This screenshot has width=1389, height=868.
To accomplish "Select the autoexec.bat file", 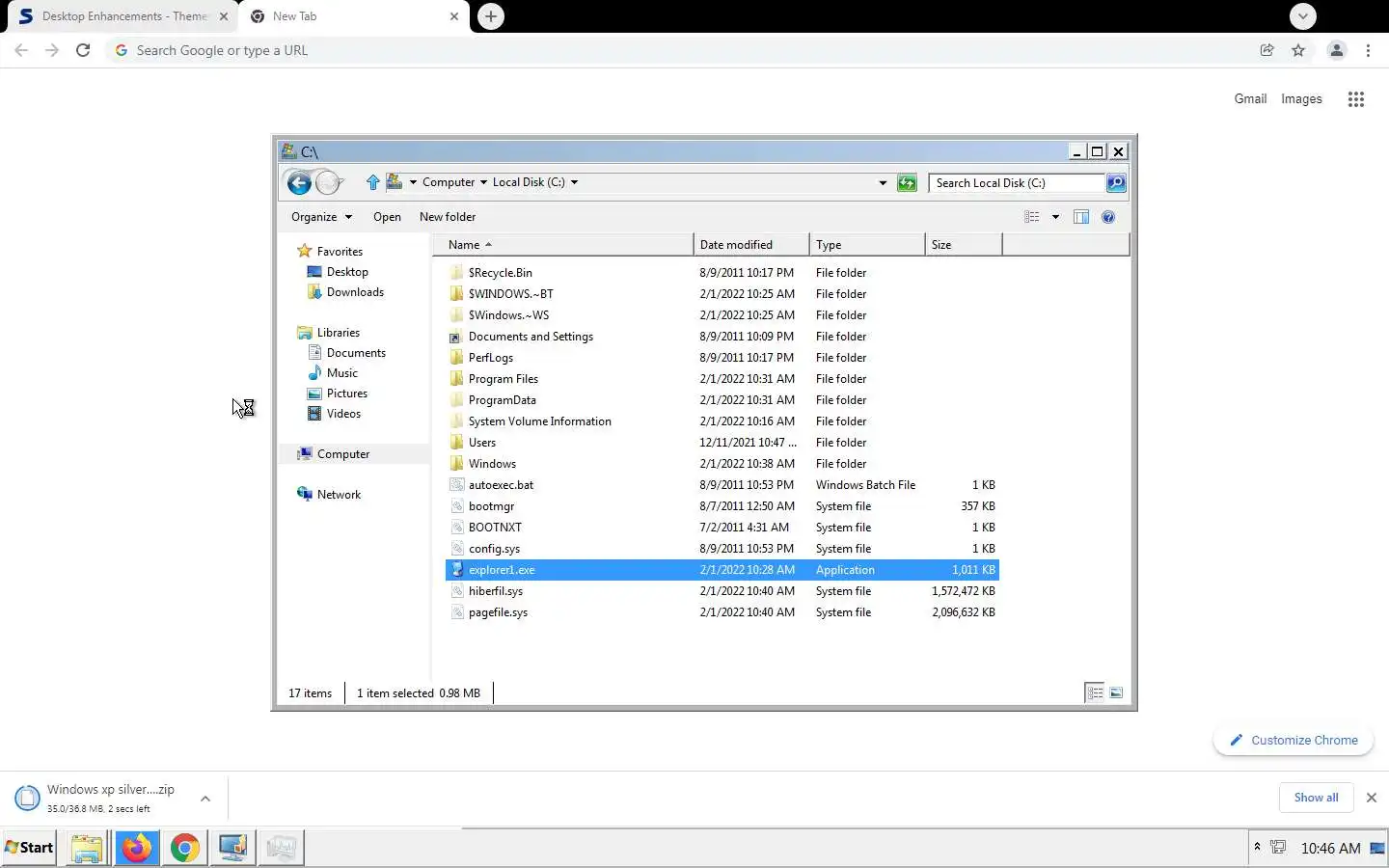I will coord(501,485).
